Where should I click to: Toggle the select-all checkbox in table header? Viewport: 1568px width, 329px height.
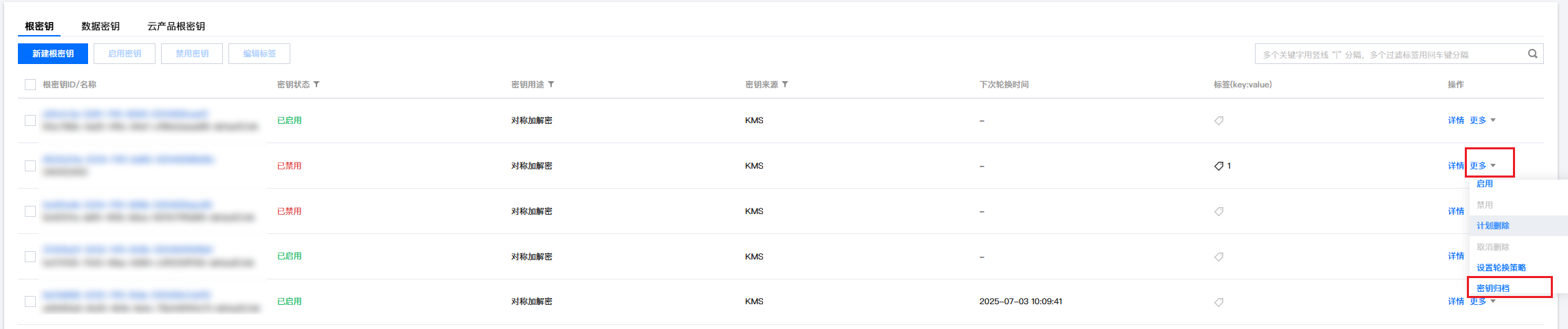tap(30, 85)
